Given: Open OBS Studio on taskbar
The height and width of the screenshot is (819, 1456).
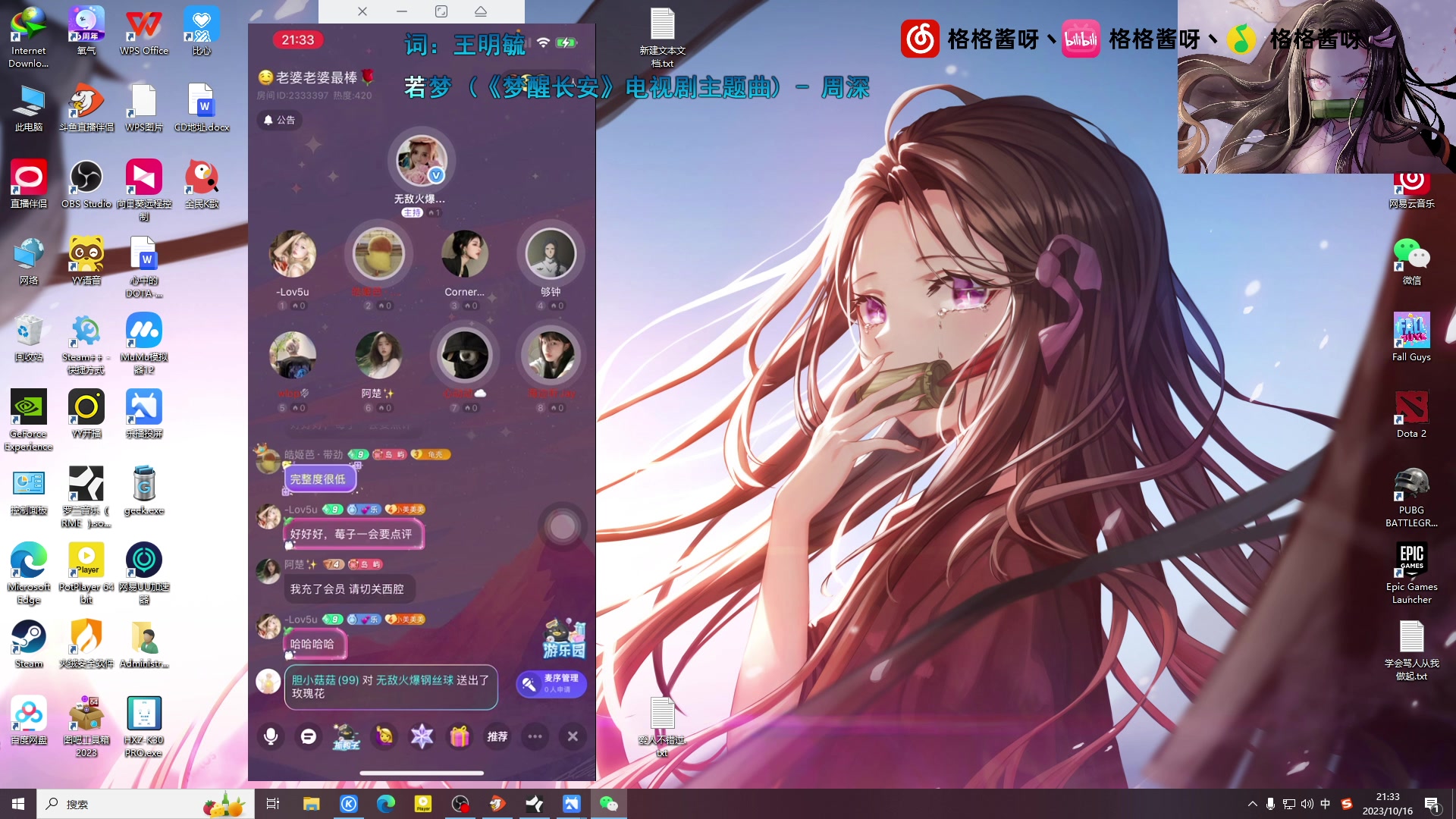Looking at the screenshot, I should pos(460,804).
